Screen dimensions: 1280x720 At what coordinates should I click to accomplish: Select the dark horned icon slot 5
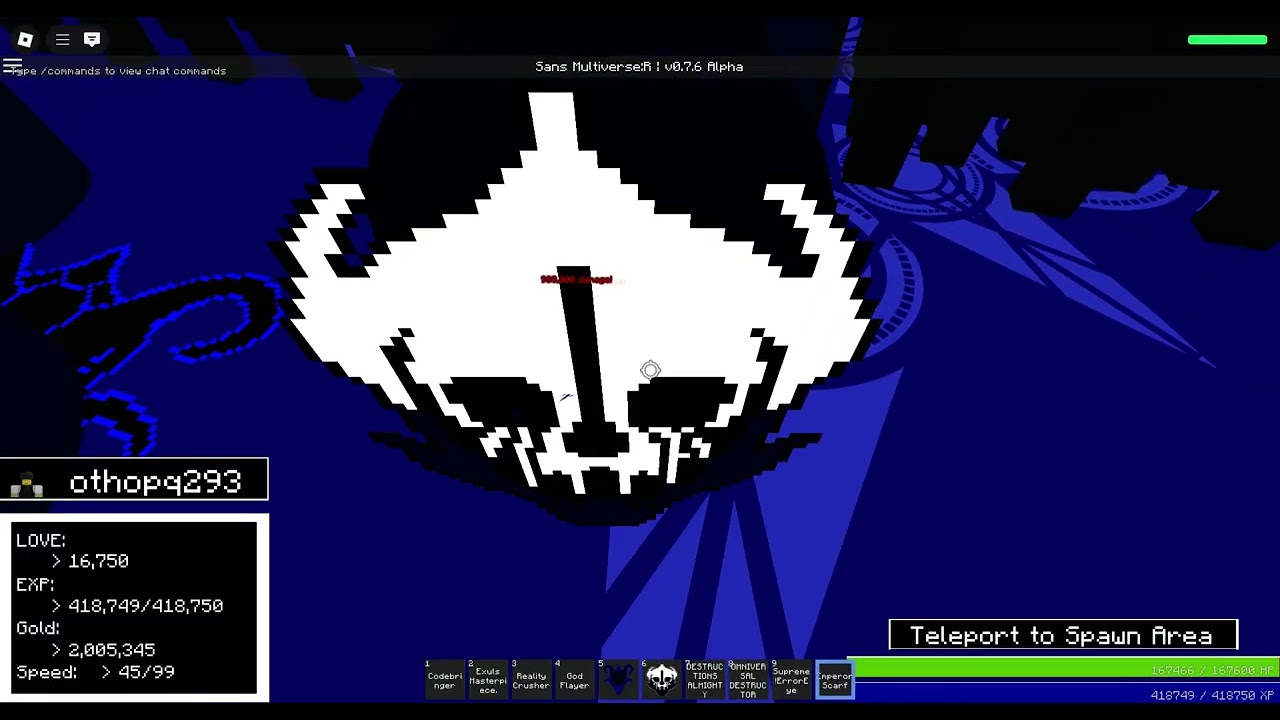(x=618, y=680)
